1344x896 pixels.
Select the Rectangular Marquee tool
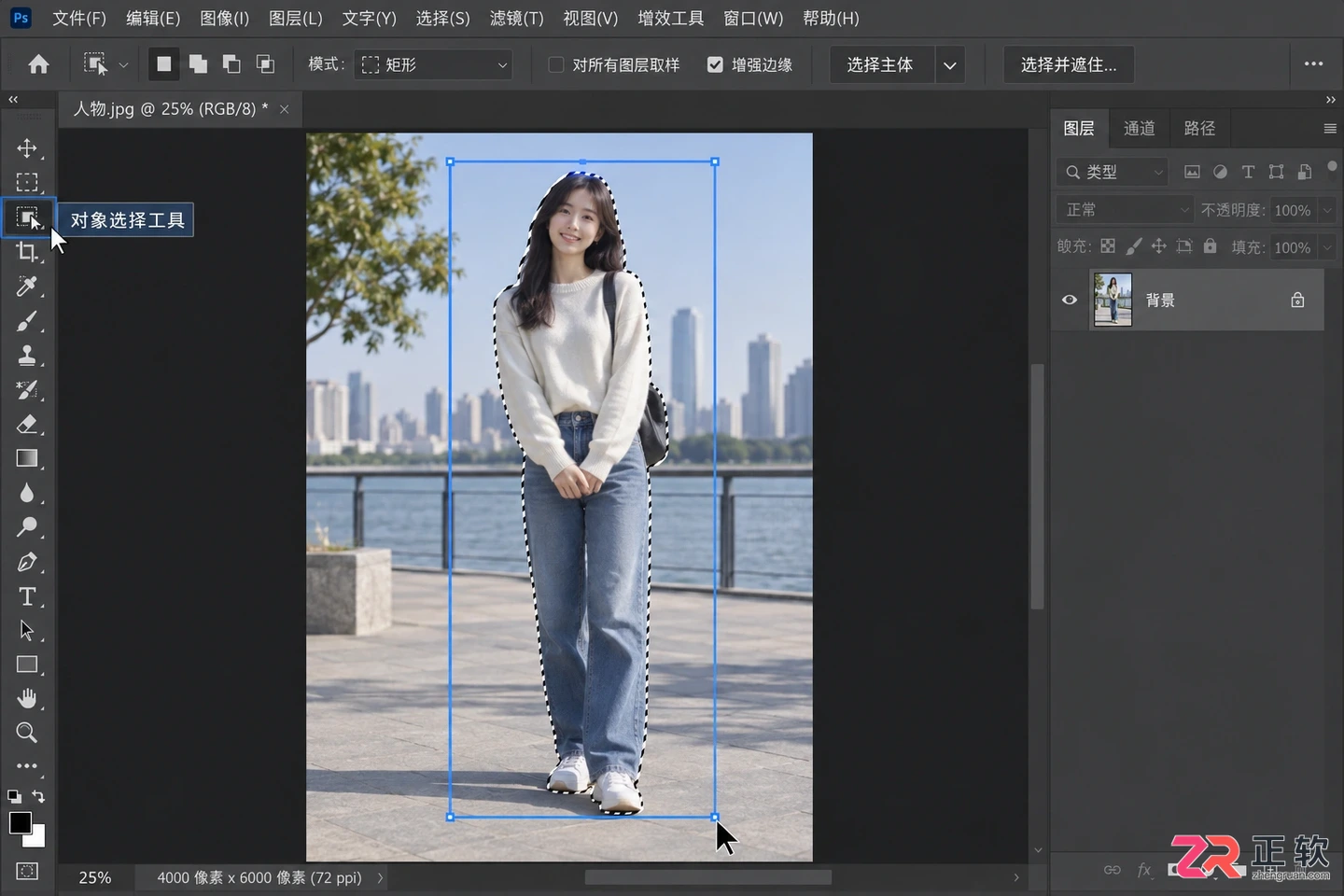pyautogui.click(x=27, y=183)
